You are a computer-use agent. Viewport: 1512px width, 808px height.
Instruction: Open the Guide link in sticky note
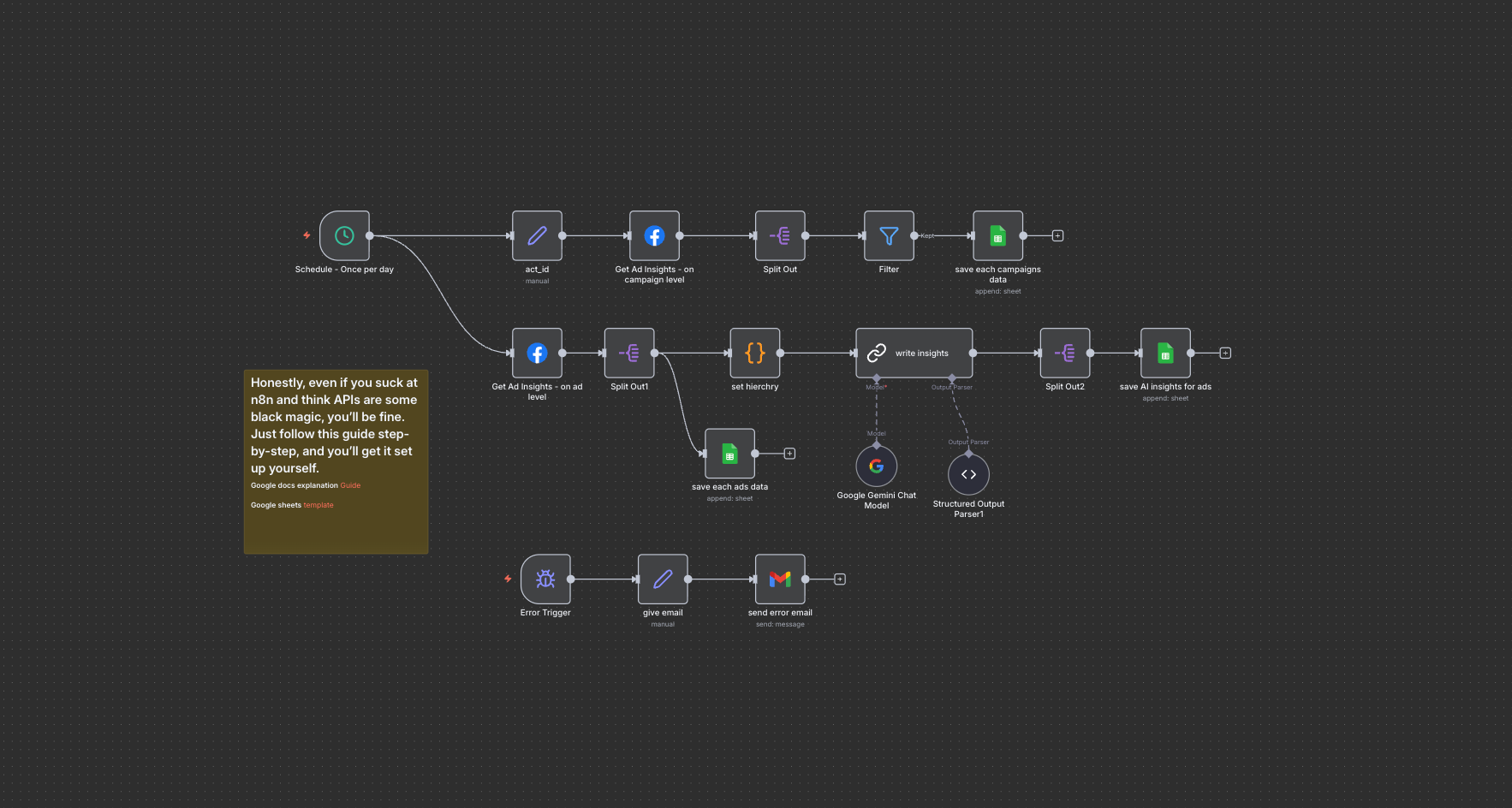(350, 485)
